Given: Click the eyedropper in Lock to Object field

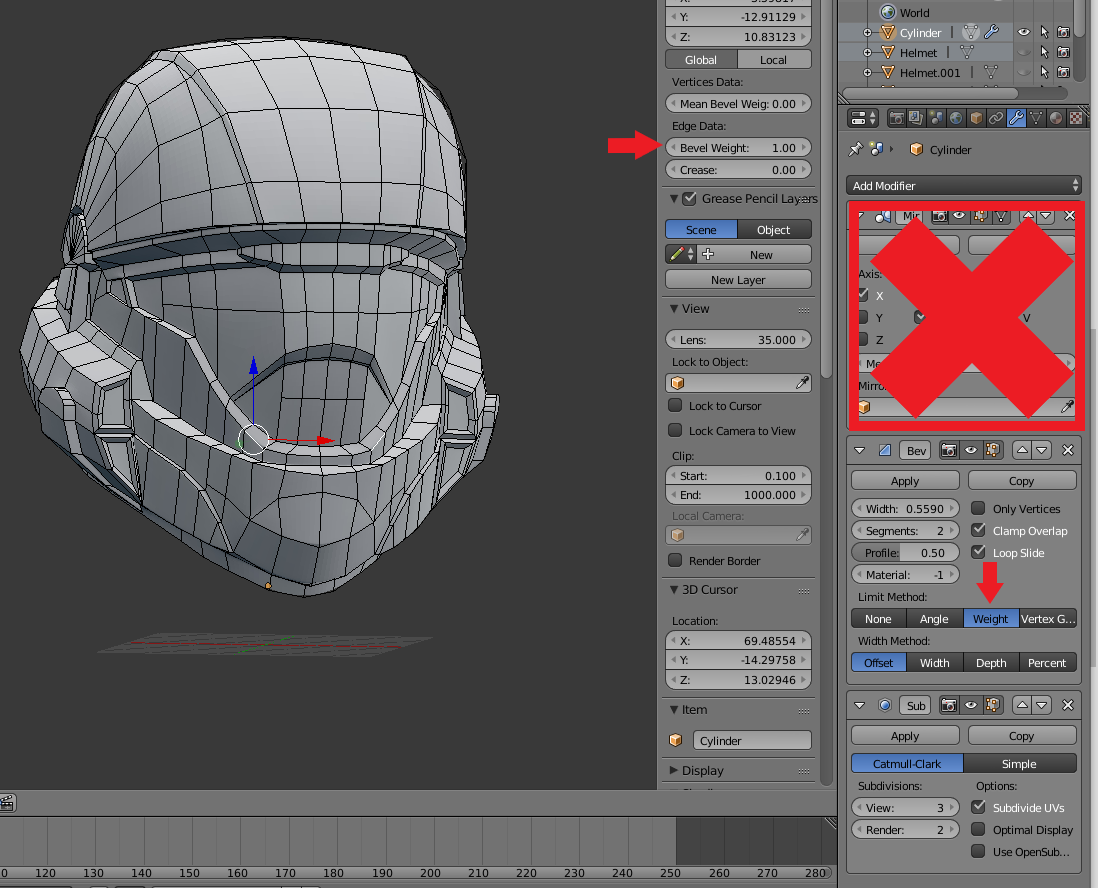Looking at the screenshot, I should click(802, 382).
